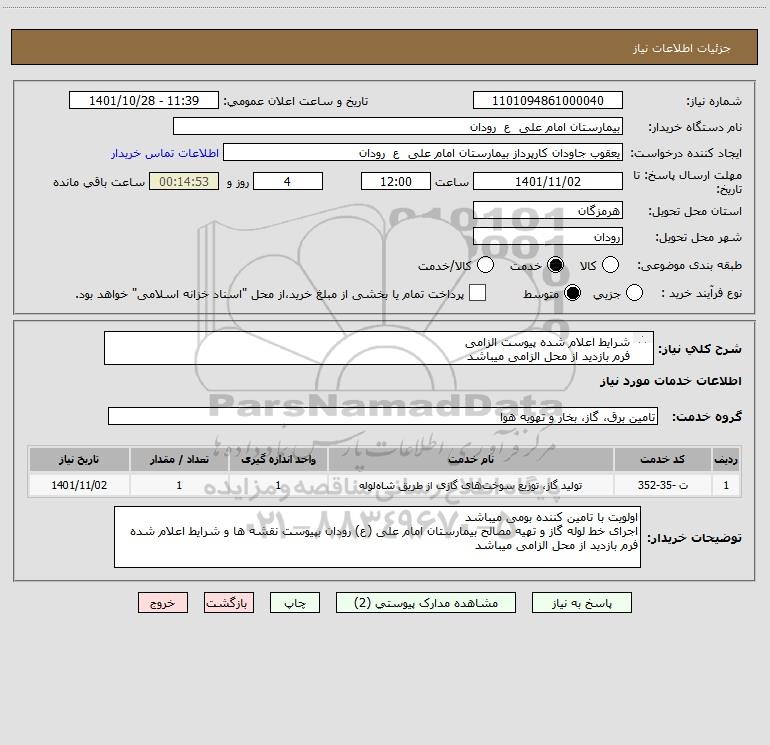Tick the اسناد خزانه اسلامی payment checkbox
Viewport: 770px width, 745px height.
click(x=477, y=293)
